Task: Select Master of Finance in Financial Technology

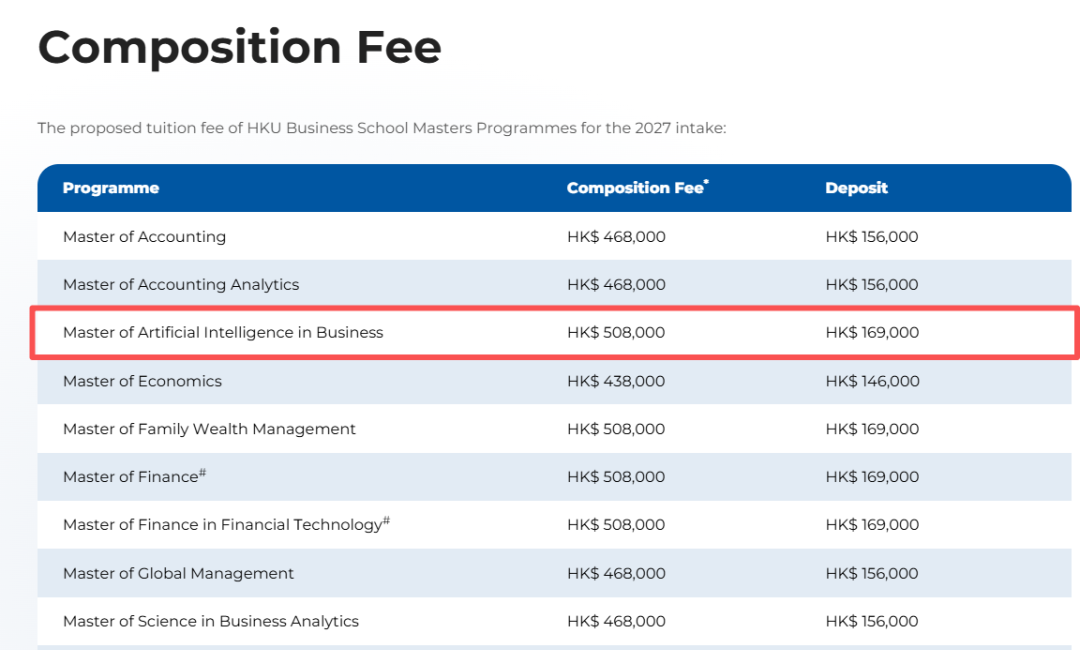Action: pos(226,524)
